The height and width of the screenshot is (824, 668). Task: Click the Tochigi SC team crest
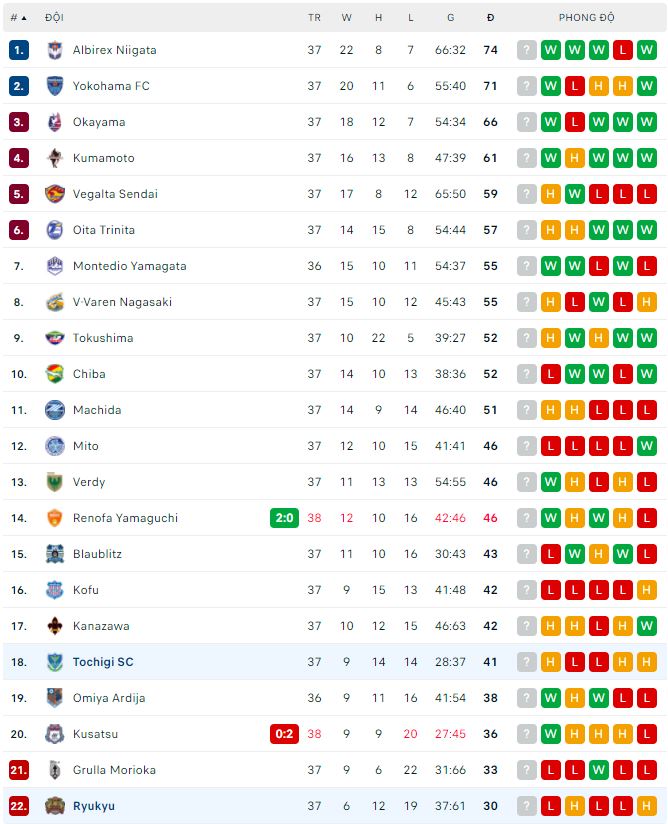(55, 662)
